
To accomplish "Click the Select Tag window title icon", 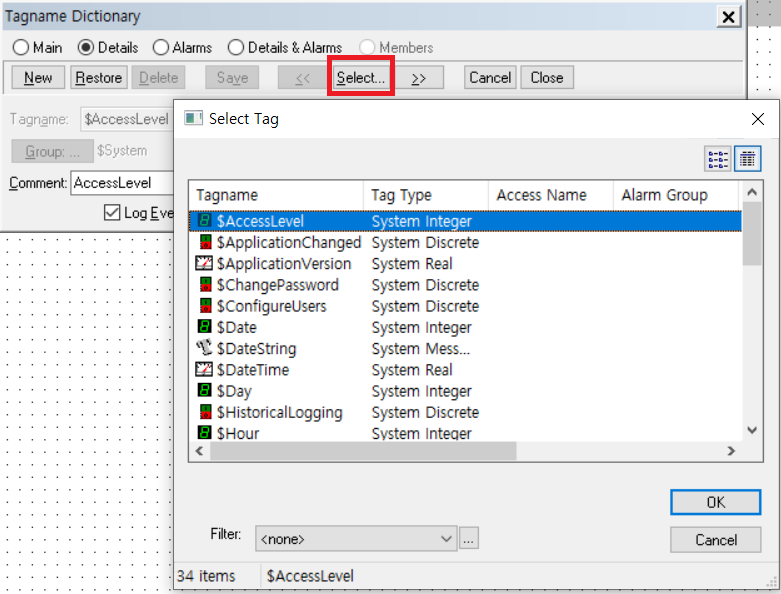I will pos(193,119).
